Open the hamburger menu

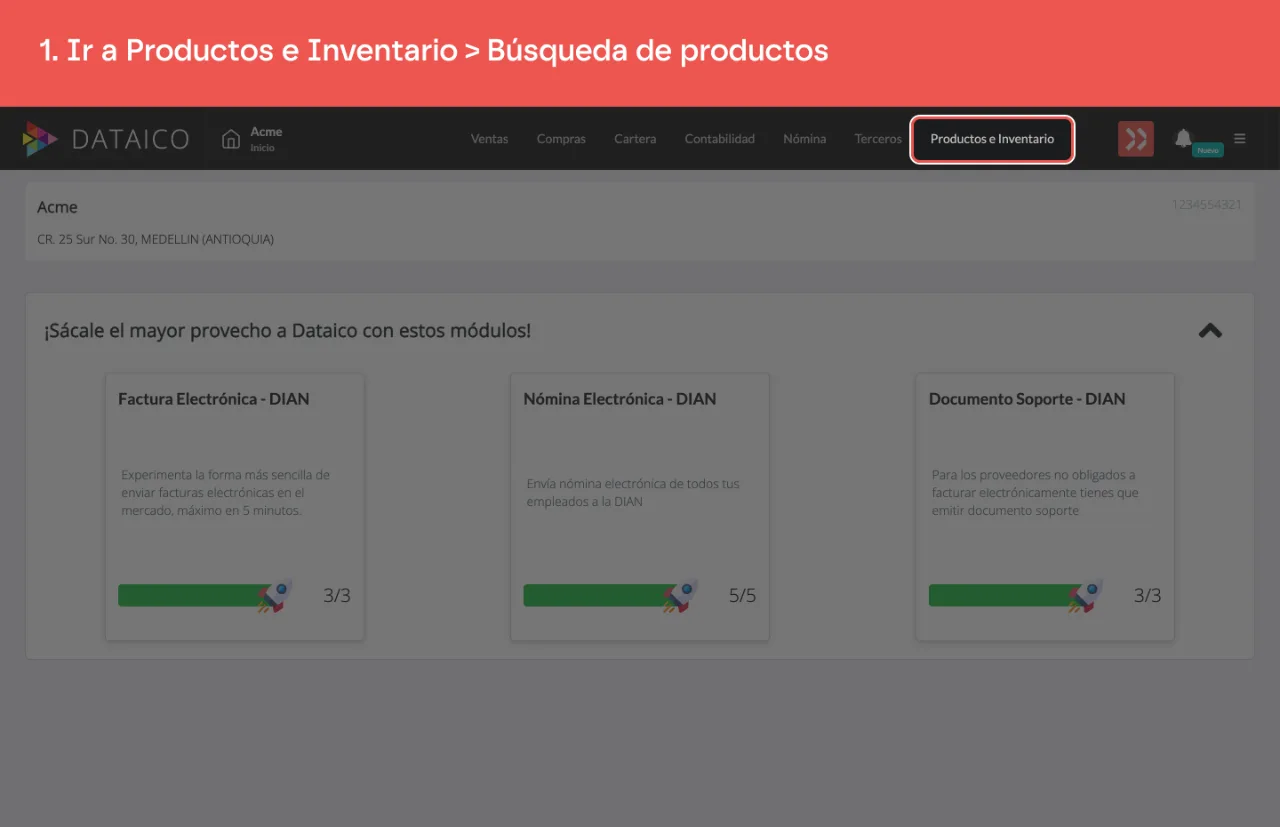point(1240,139)
